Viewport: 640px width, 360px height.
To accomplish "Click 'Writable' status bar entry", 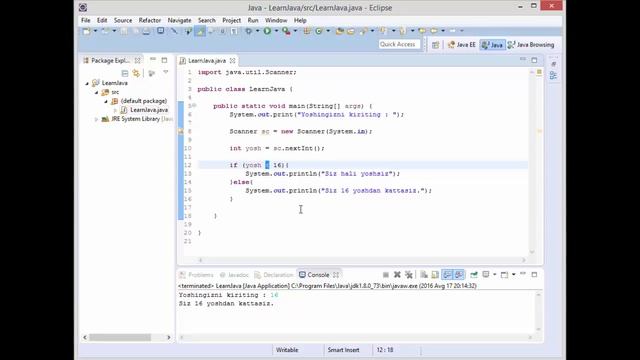I will coord(287,350).
